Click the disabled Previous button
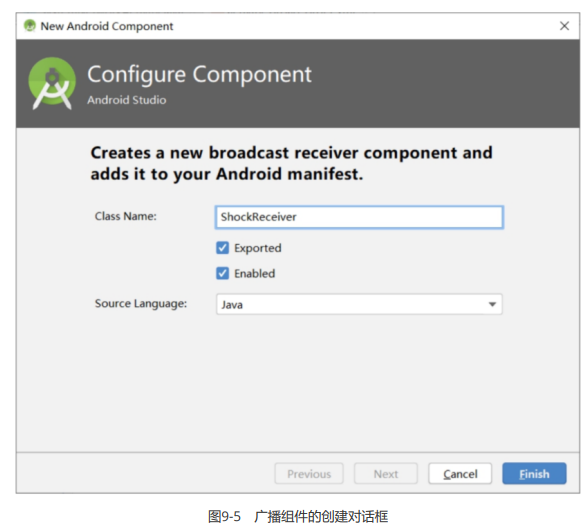Image resolution: width=586 pixels, height=526 pixels. [x=309, y=474]
